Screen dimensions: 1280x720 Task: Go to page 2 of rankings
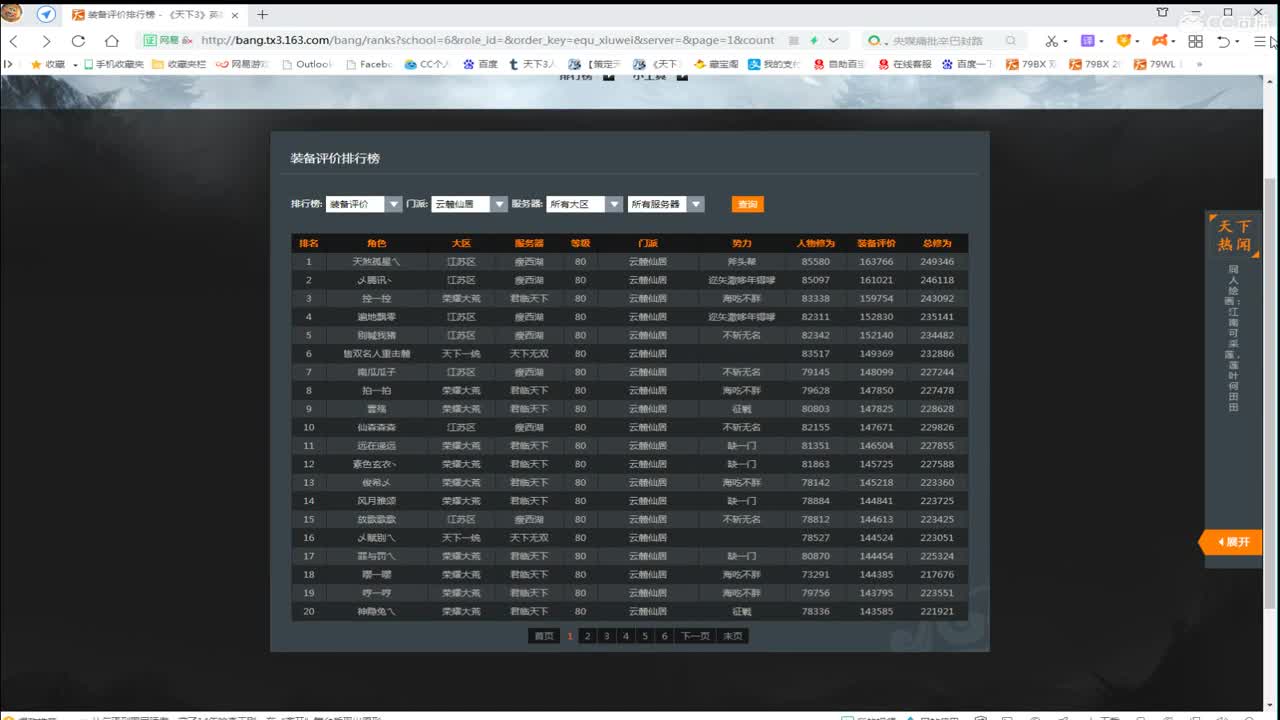[x=587, y=636]
